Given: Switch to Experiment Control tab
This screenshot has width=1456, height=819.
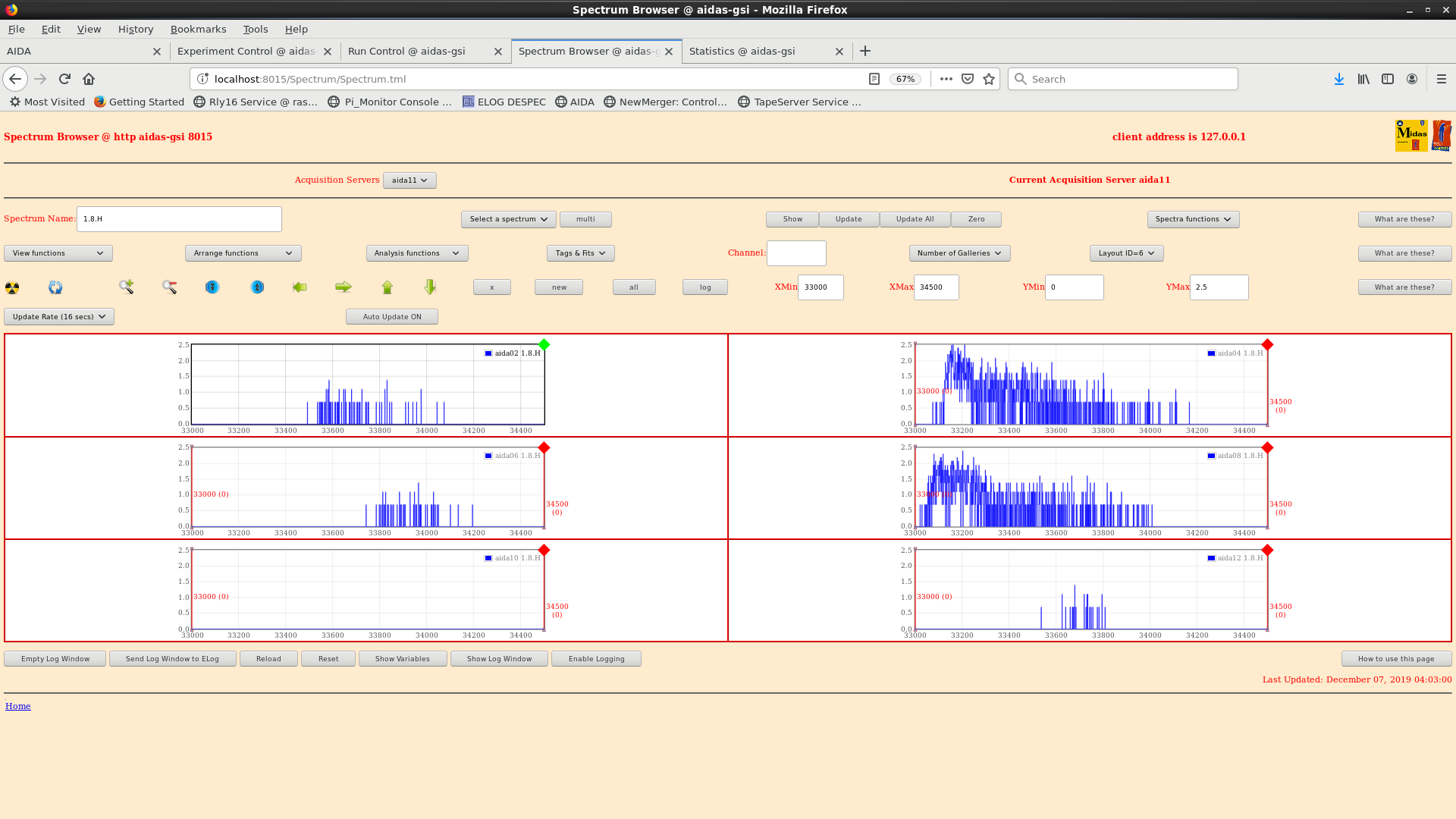Looking at the screenshot, I should click(x=254, y=52).
